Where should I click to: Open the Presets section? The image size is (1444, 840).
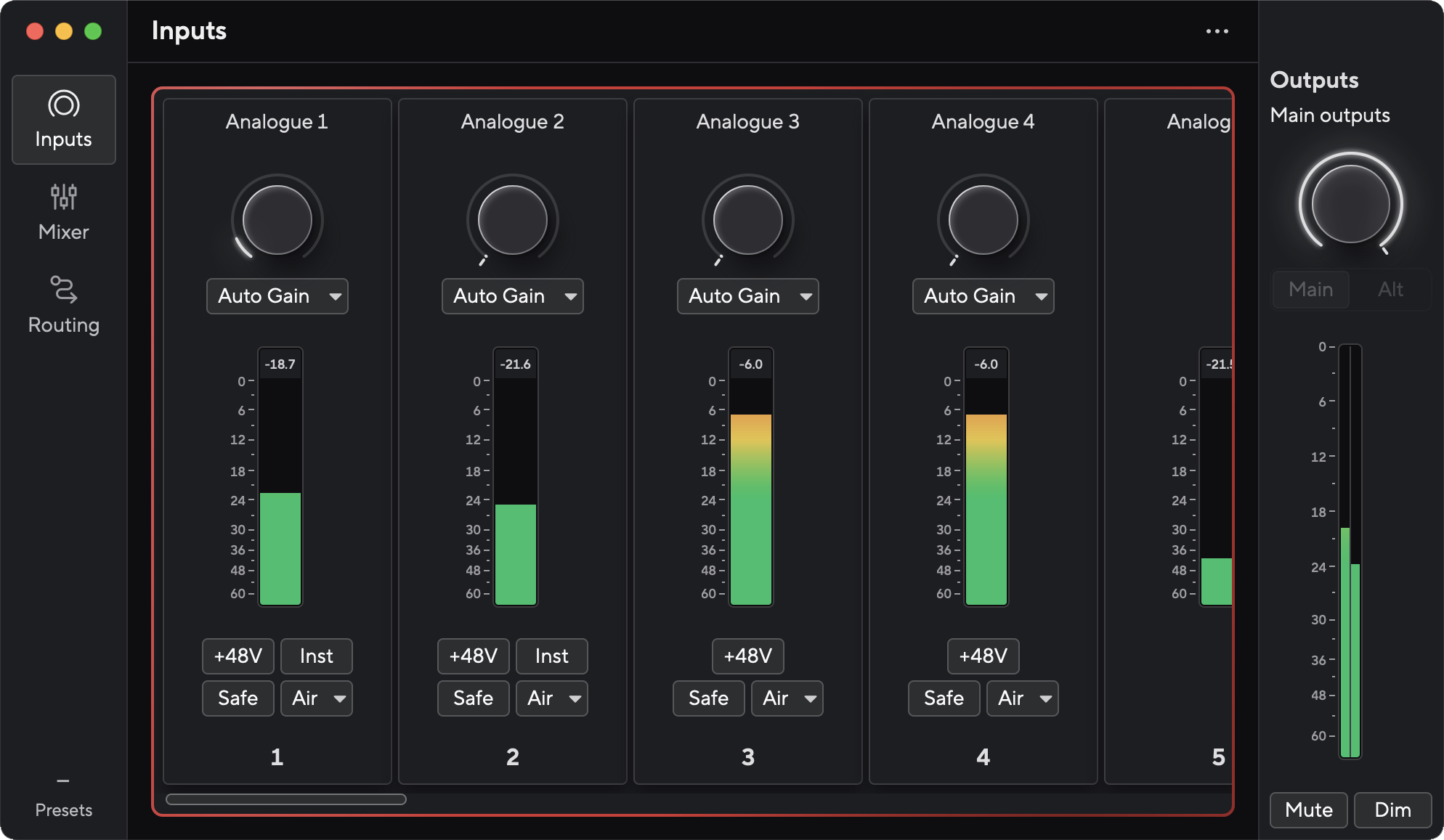(64, 798)
